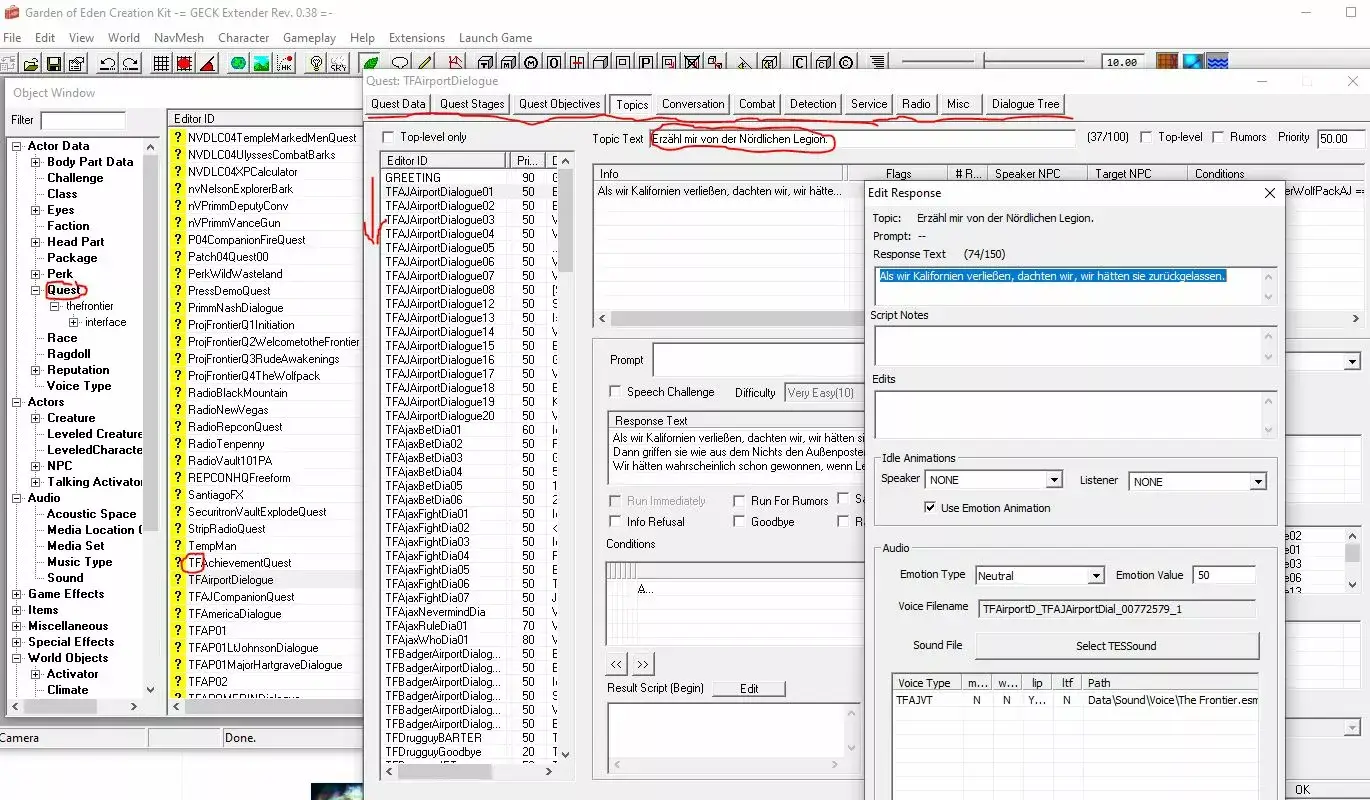Screen dimensions: 1370x800
Task: Open the Emotion Type dropdown
Action: pyautogui.click(x=1096, y=576)
